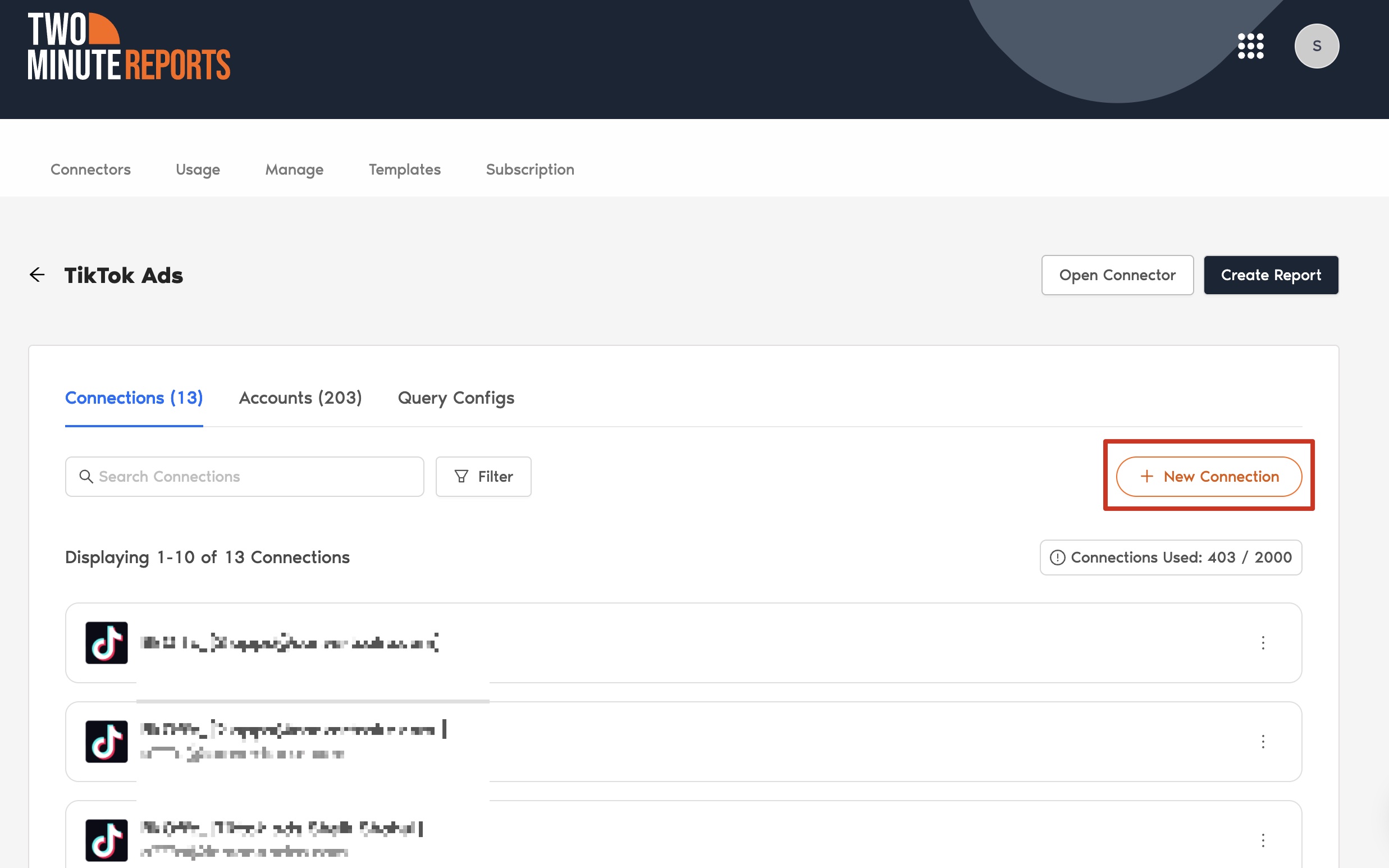The width and height of the screenshot is (1389, 868).
Task: Open the first connection's three-dot menu
Action: 1263,642
